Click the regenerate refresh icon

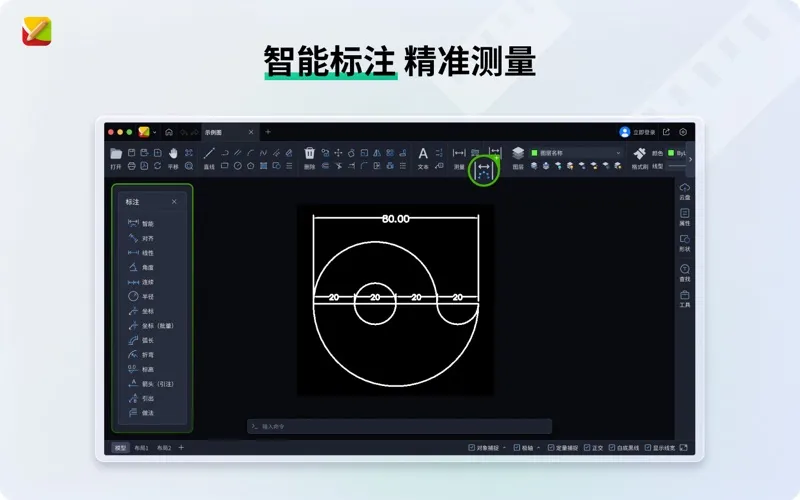point(157,166)
